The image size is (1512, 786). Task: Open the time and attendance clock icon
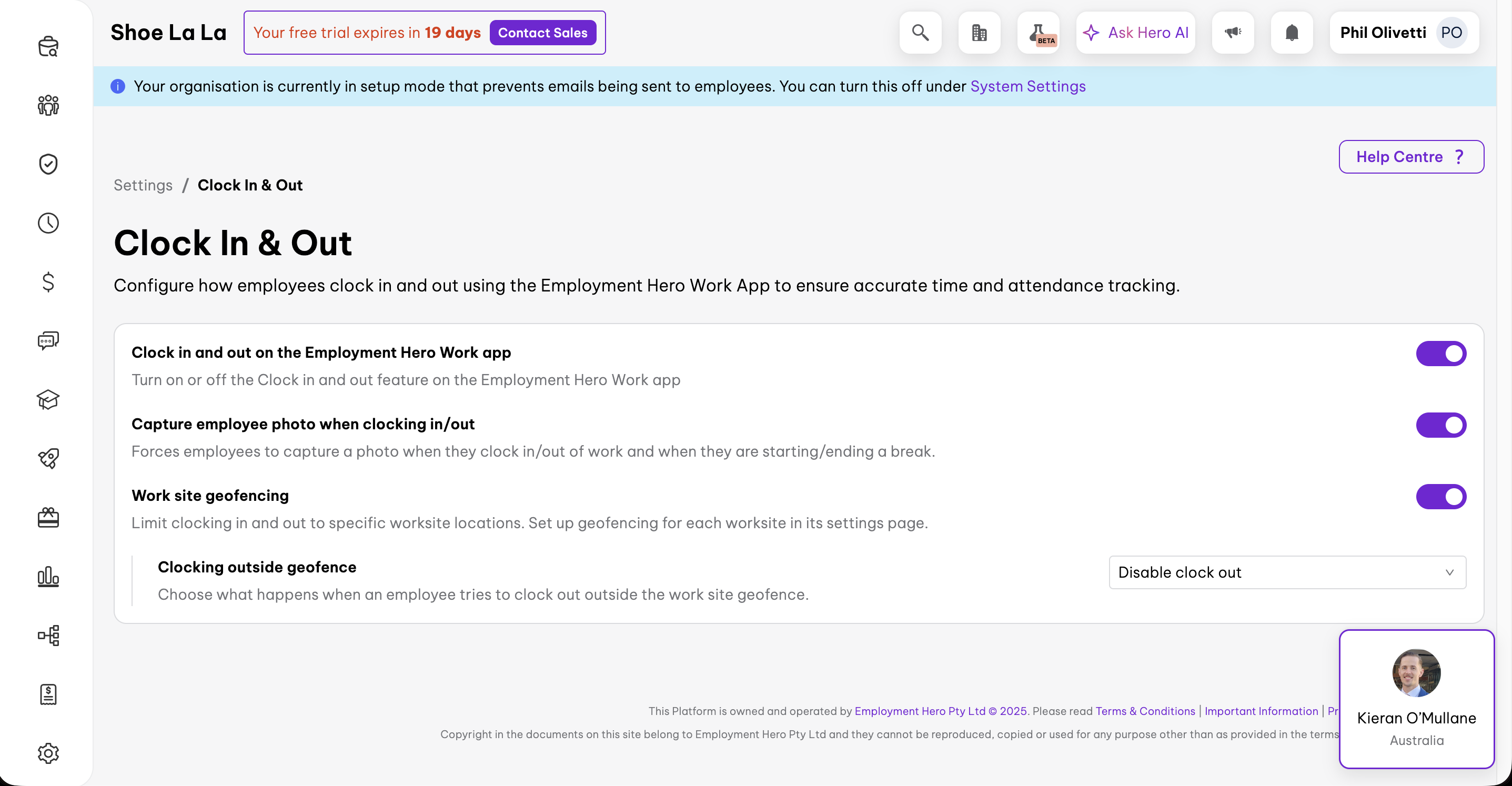pos(48,223)
